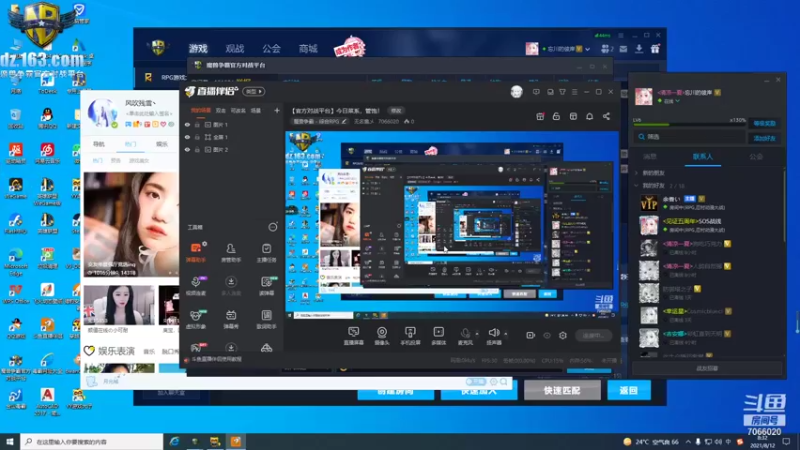The image size is (800, 450).
Task: Click the streamer avatar in 直播伴侣 title bar
Action: coord(516,92)
